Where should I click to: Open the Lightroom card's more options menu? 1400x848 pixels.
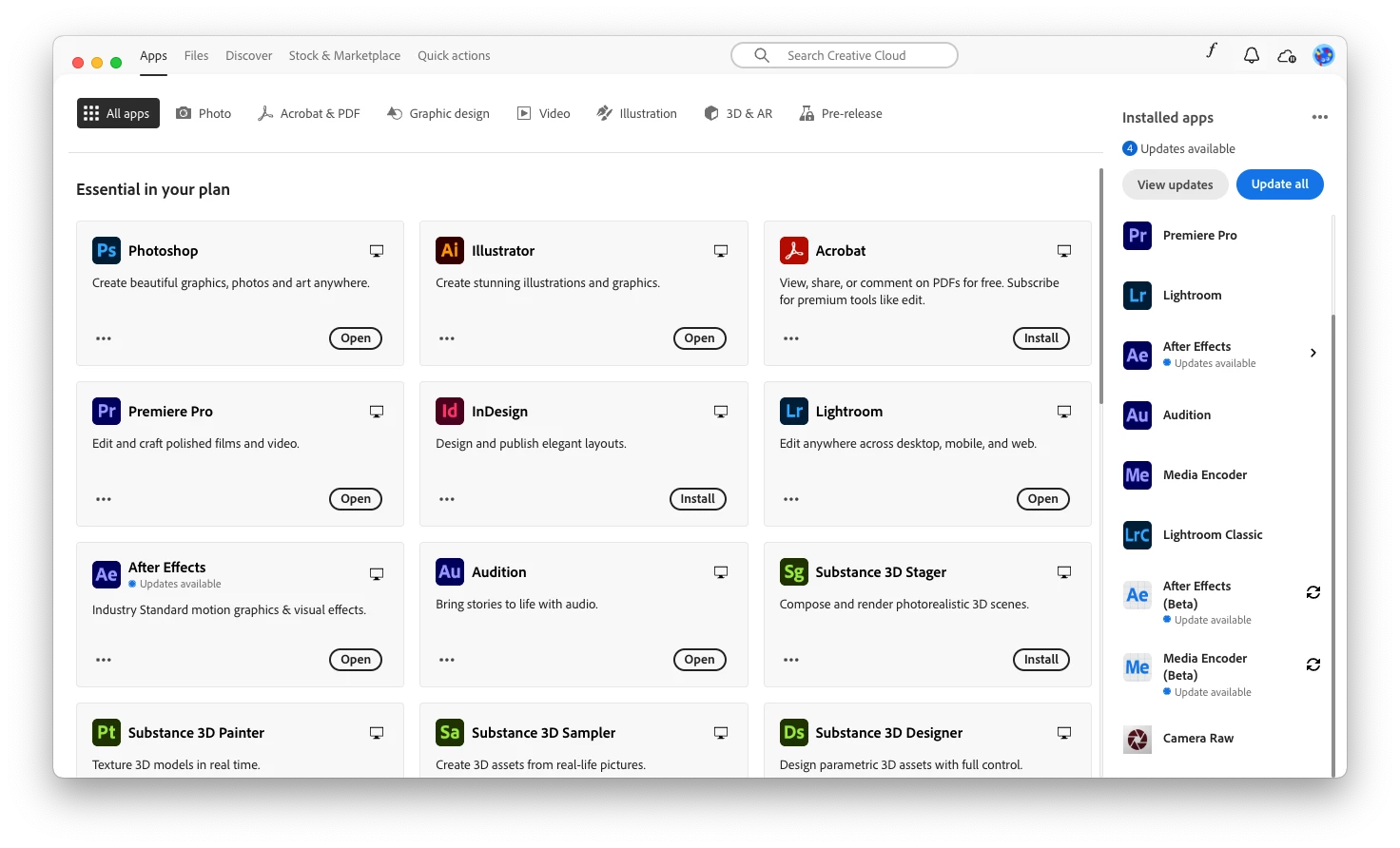click(x=791, y=499)
